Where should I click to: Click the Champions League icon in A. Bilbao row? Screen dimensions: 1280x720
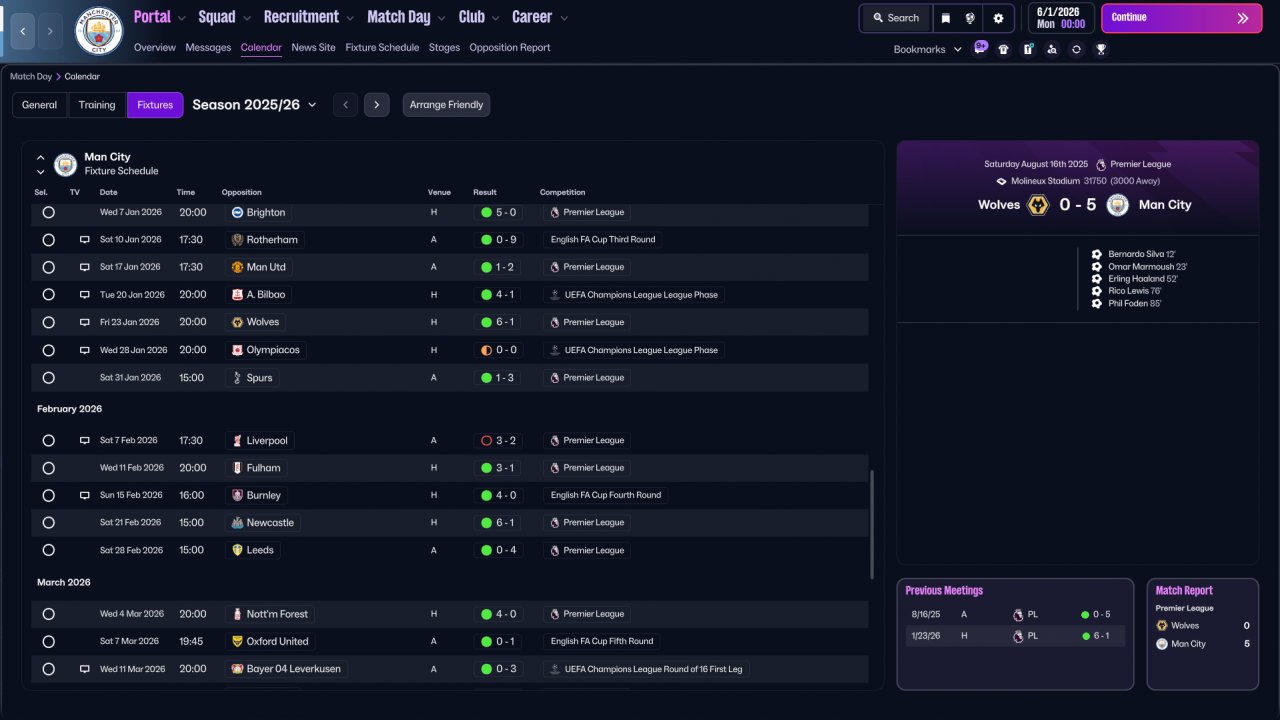(555, 295)
